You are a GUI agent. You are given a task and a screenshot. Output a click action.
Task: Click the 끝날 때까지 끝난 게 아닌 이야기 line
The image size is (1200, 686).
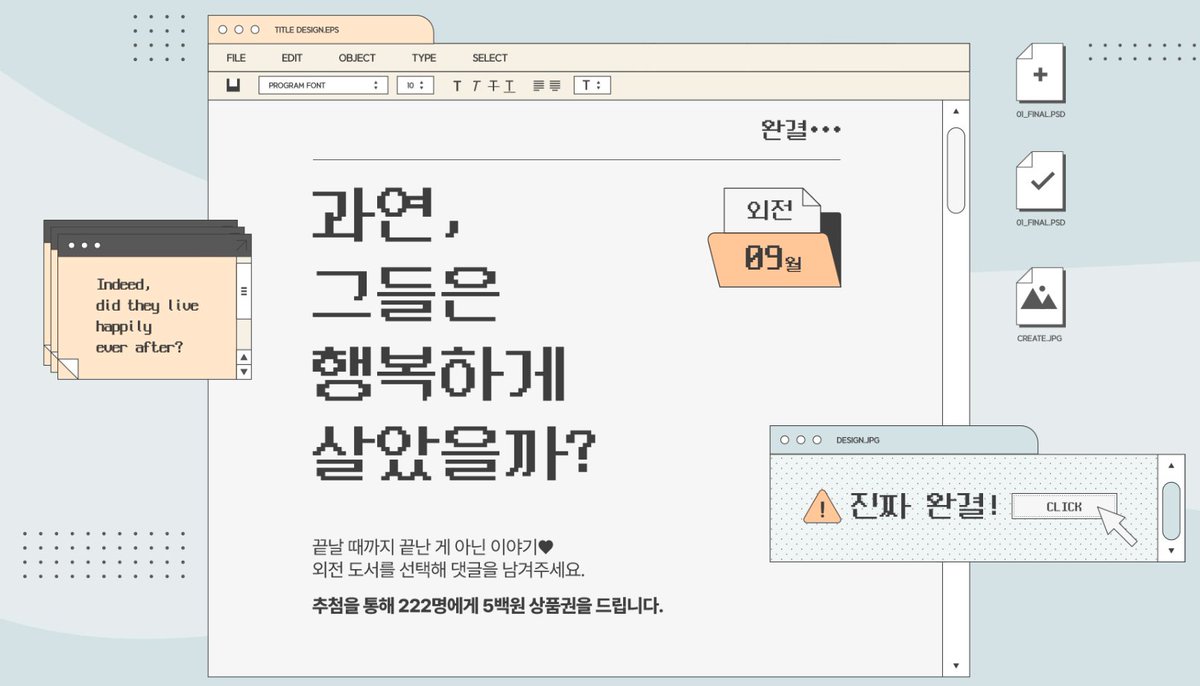(x=432, y=547)
